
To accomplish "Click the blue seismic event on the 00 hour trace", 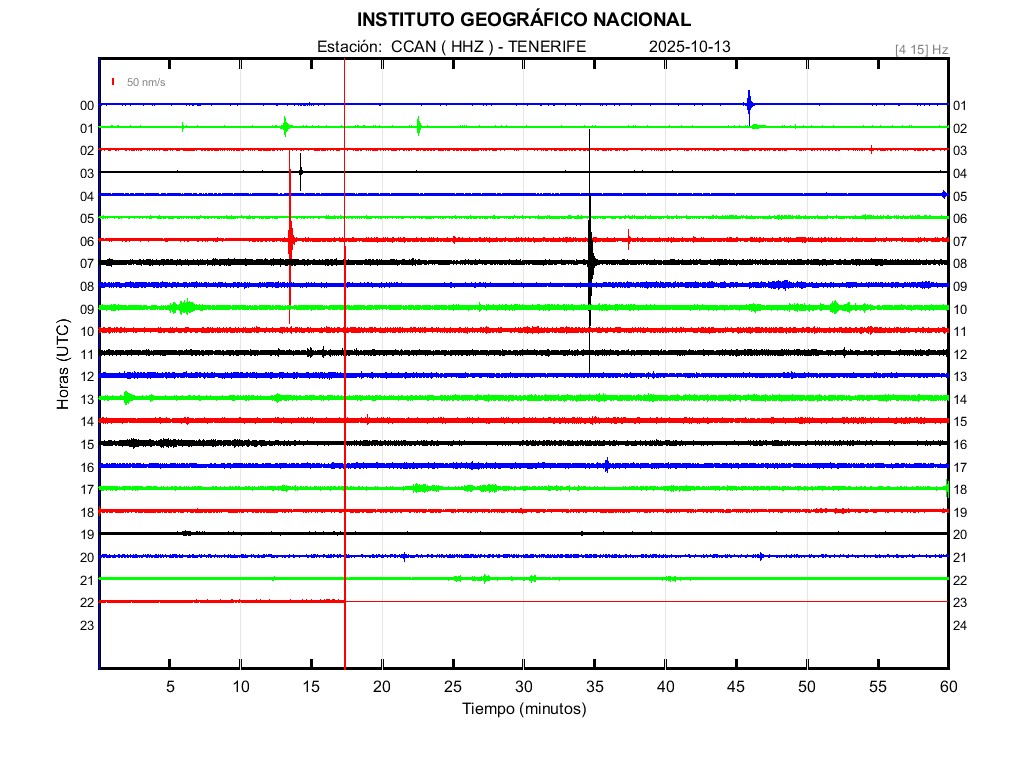I will [749, 104].
